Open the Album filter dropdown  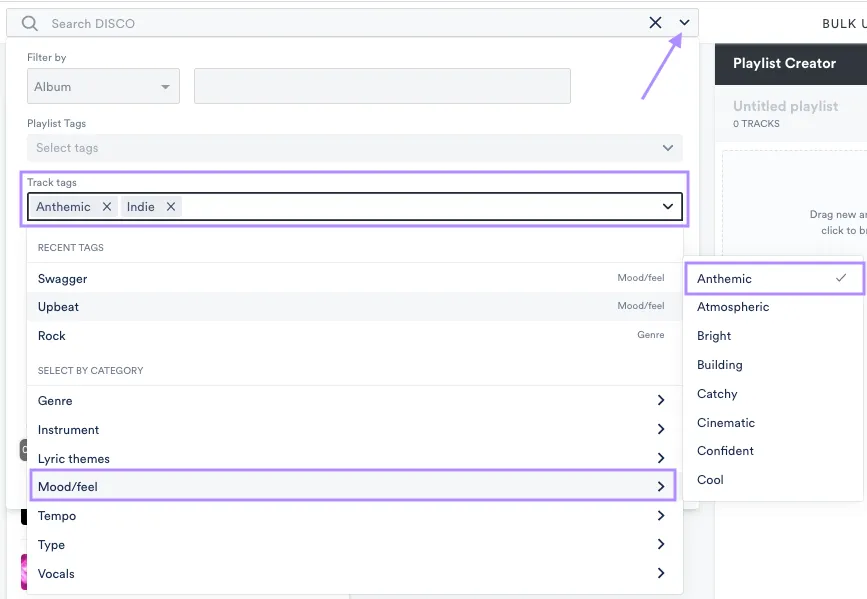pyautogui.click(x=103, y=87)
